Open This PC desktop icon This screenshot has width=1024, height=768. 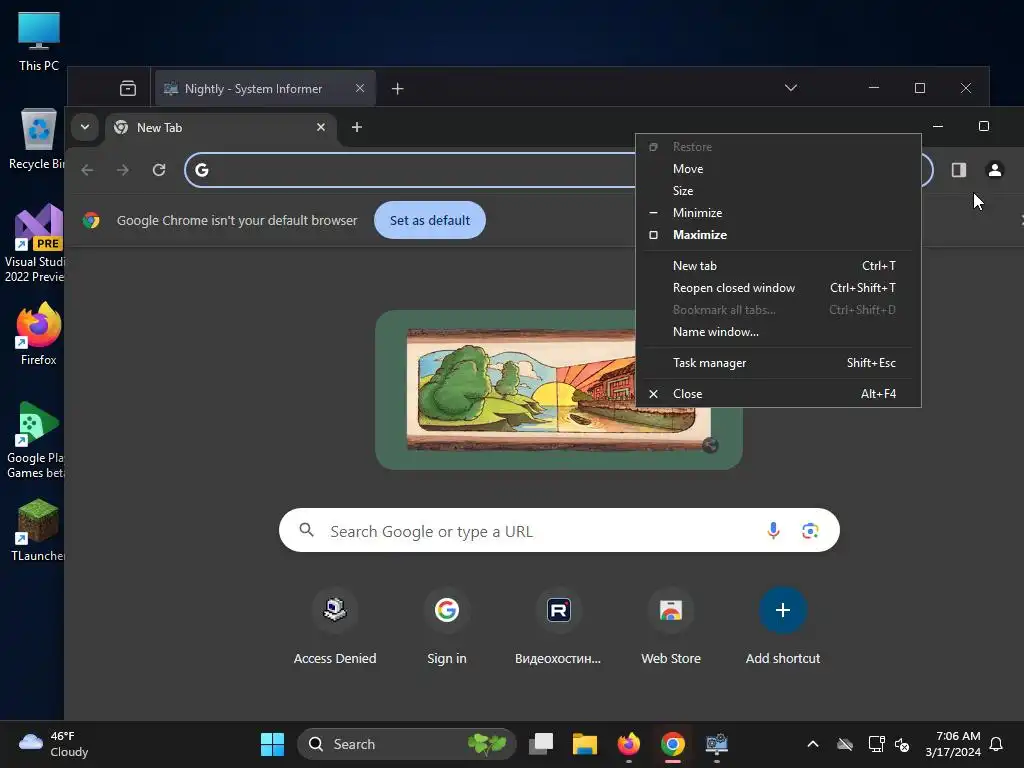[39, 42]
